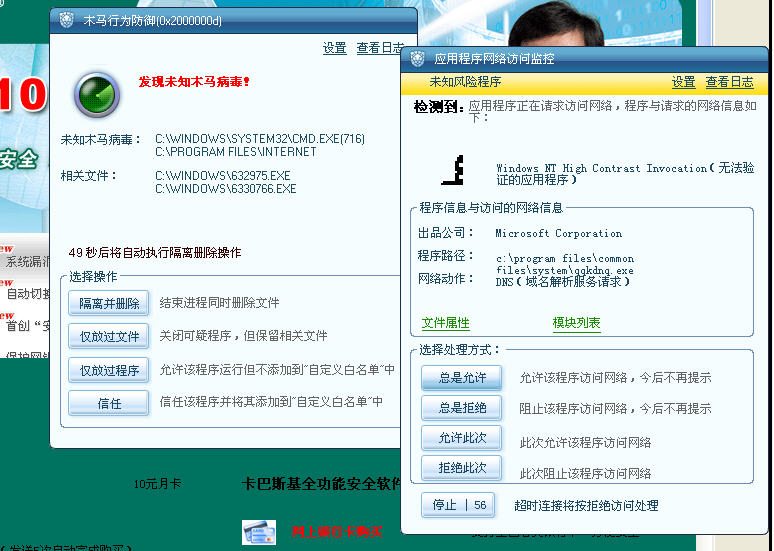Click the 49 秒 auto-quarantine countdown text
Image resolution: width=774 pixels, height=551 pixels.
[x=155, y=253]
